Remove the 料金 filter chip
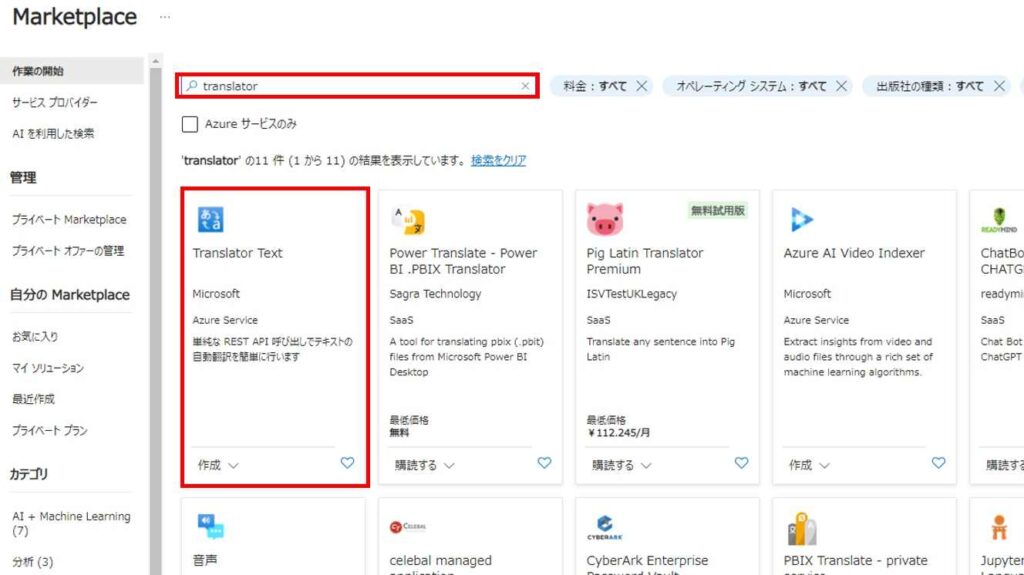Screen dimensions: 1024x575 click(x=642, y=86)
